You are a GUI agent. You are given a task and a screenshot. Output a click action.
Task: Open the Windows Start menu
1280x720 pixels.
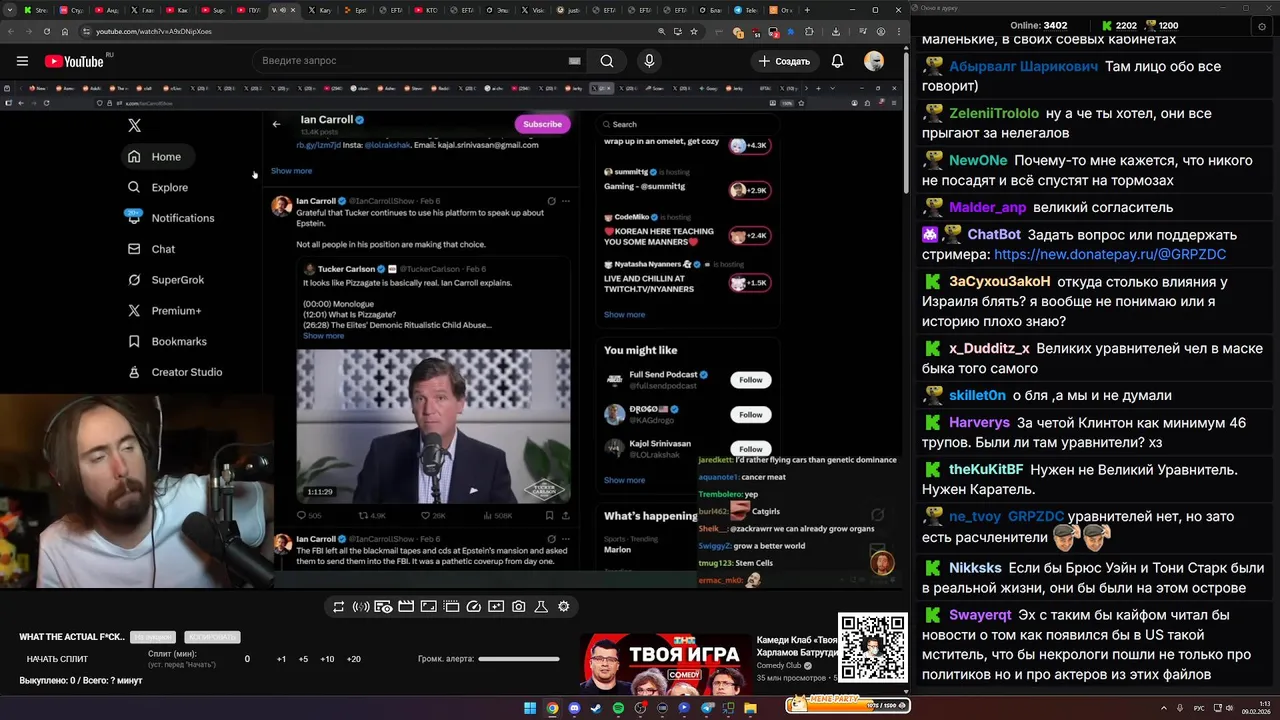[530, 708]
